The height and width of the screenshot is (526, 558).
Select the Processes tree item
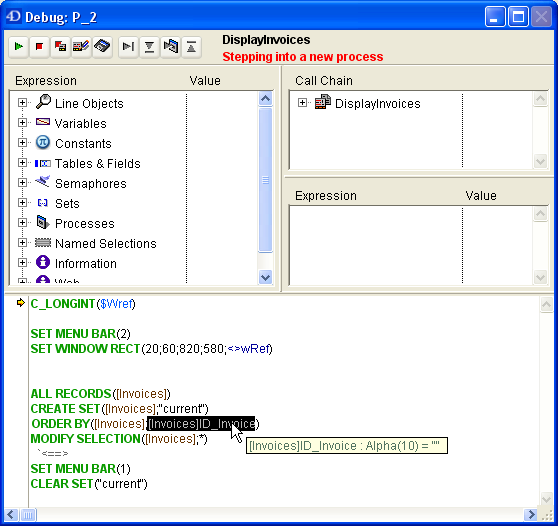tap(85, 223)
